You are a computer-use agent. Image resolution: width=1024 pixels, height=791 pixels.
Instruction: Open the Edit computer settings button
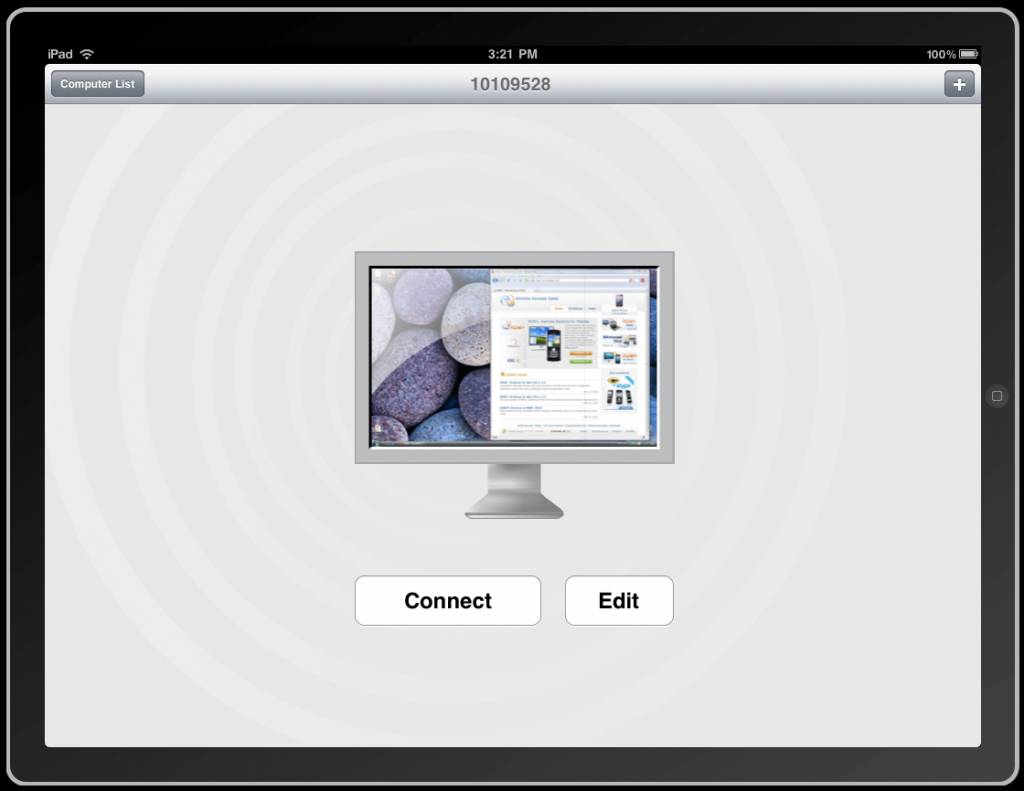pyautogui.click(x=618, y=600)
